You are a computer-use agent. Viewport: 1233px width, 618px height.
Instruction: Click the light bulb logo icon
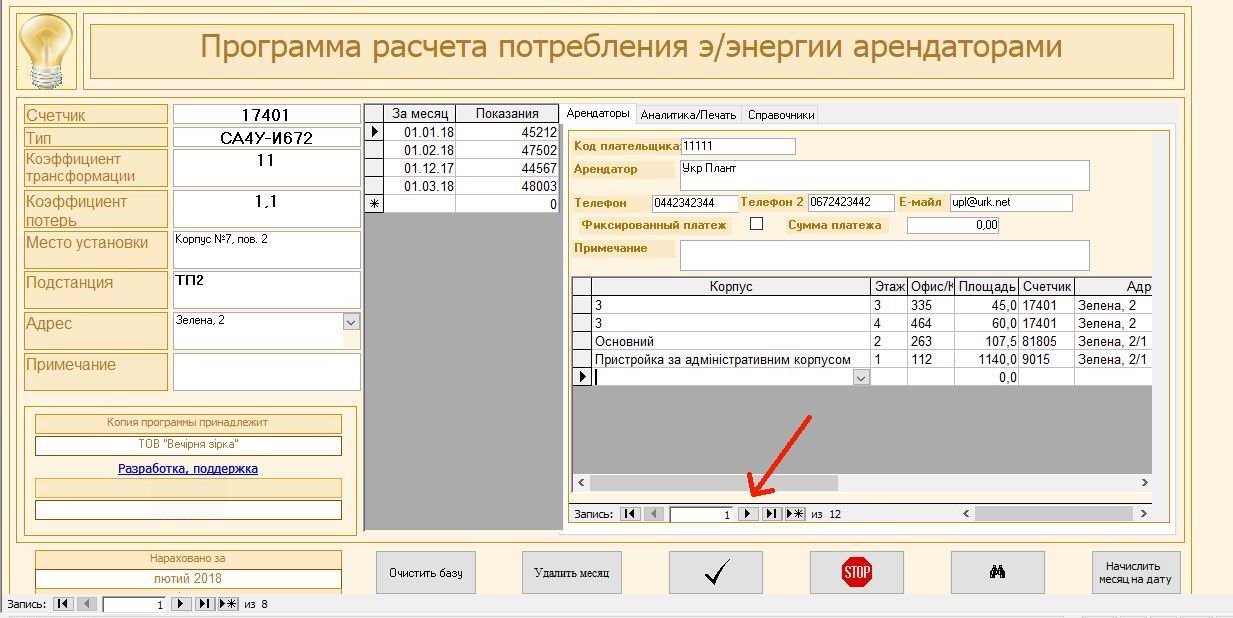[47, 50]
